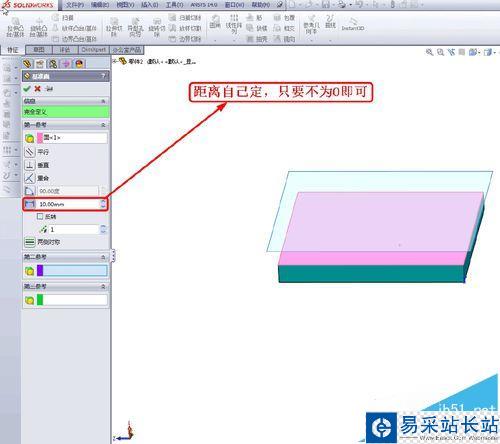Open the Insert (插入) menu

click(149, 5)
